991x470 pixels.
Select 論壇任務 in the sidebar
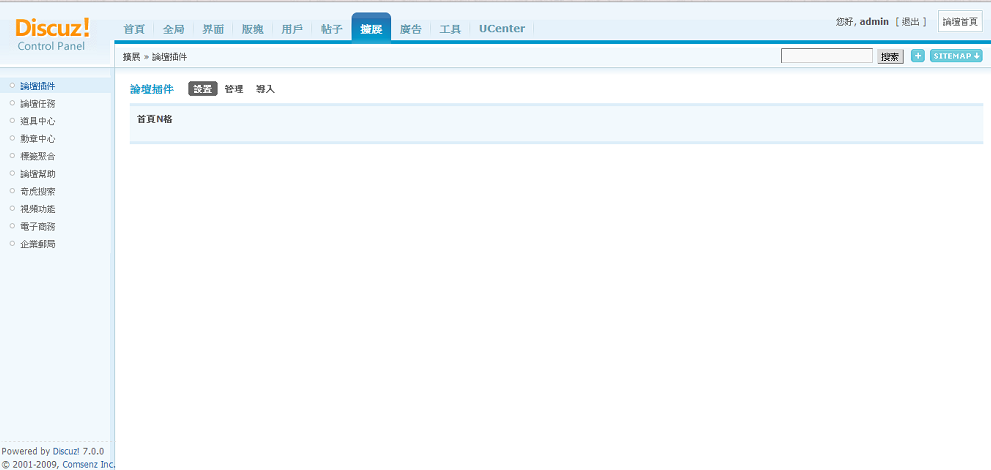(x=38, y=104)
